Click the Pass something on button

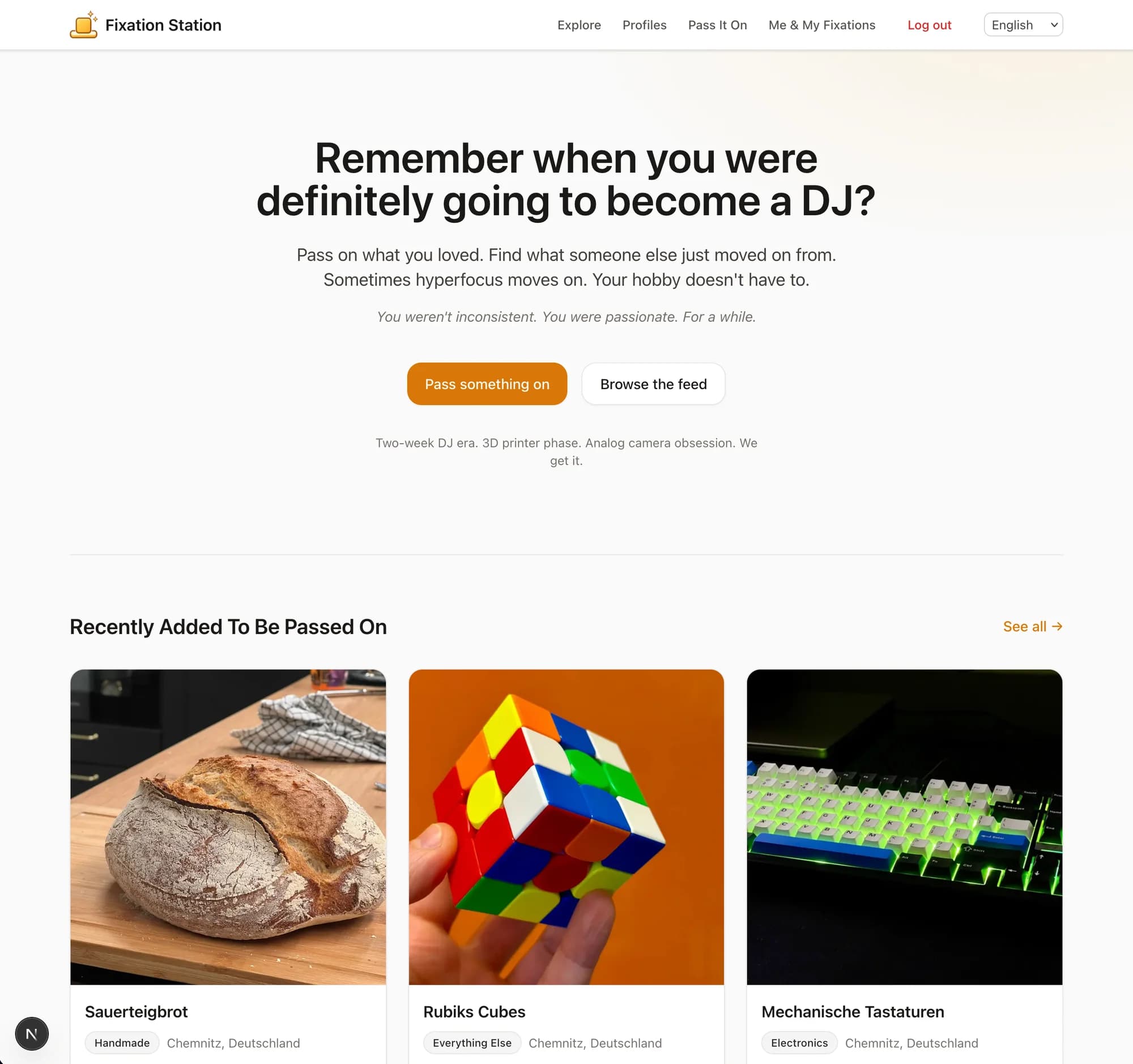tap(487, 384)
